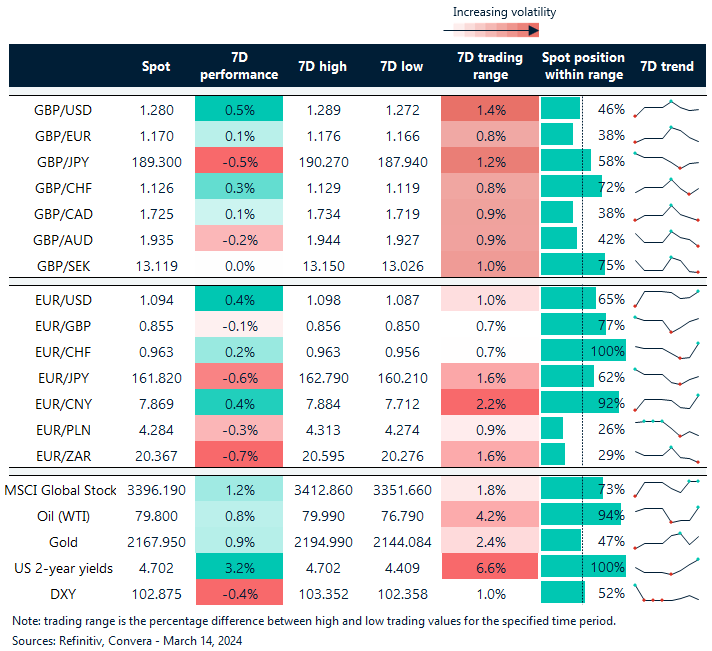Click the Spot column header
712x651 pixels.
tap(156, 67)
